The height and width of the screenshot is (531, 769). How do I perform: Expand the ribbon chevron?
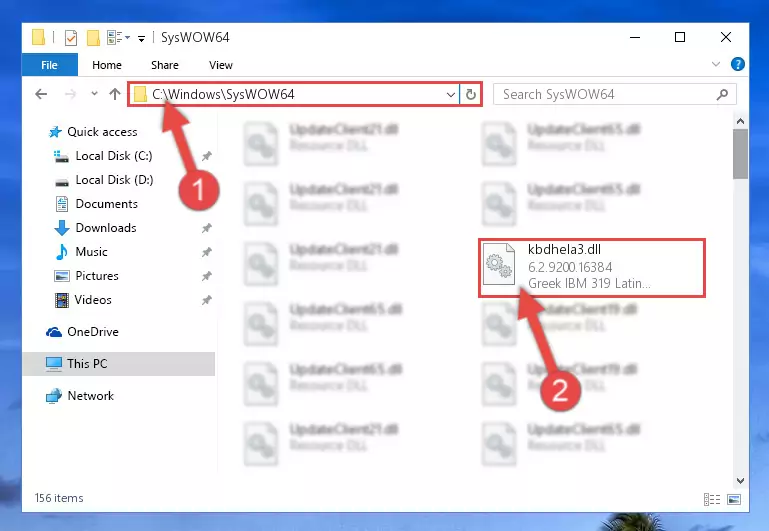716,64
